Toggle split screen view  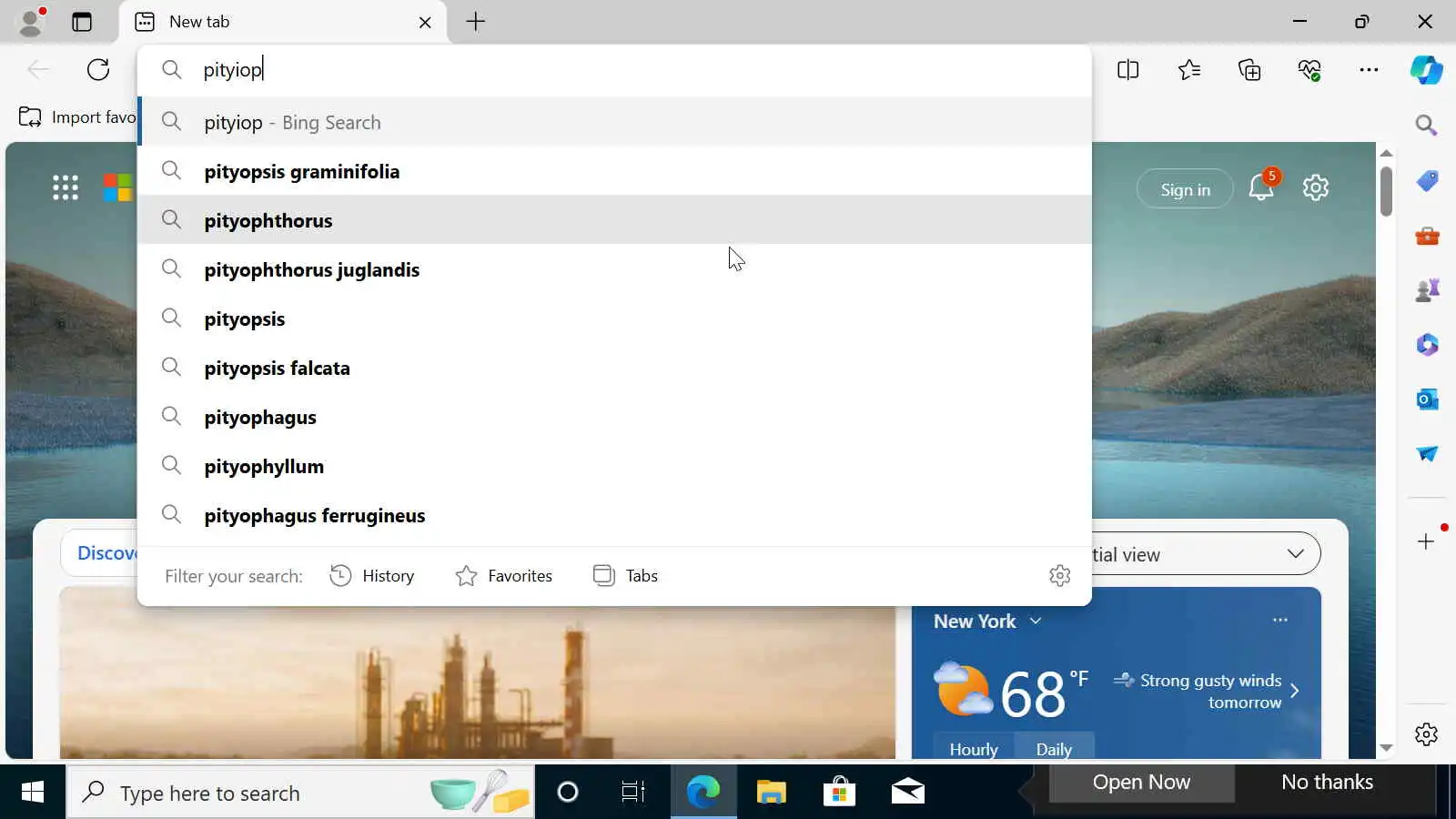click(x=1128, y=69)
